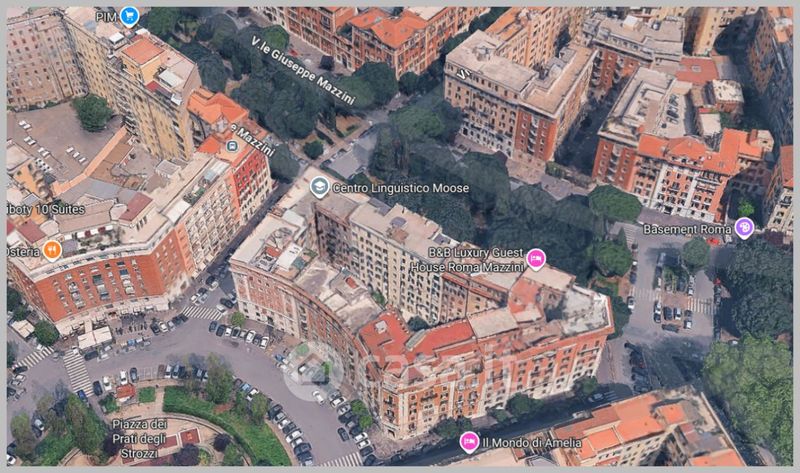The height and width of the screenshot is (473, 800).
Task: Open the Basement Roma purple marker
Action: point(744,228)
